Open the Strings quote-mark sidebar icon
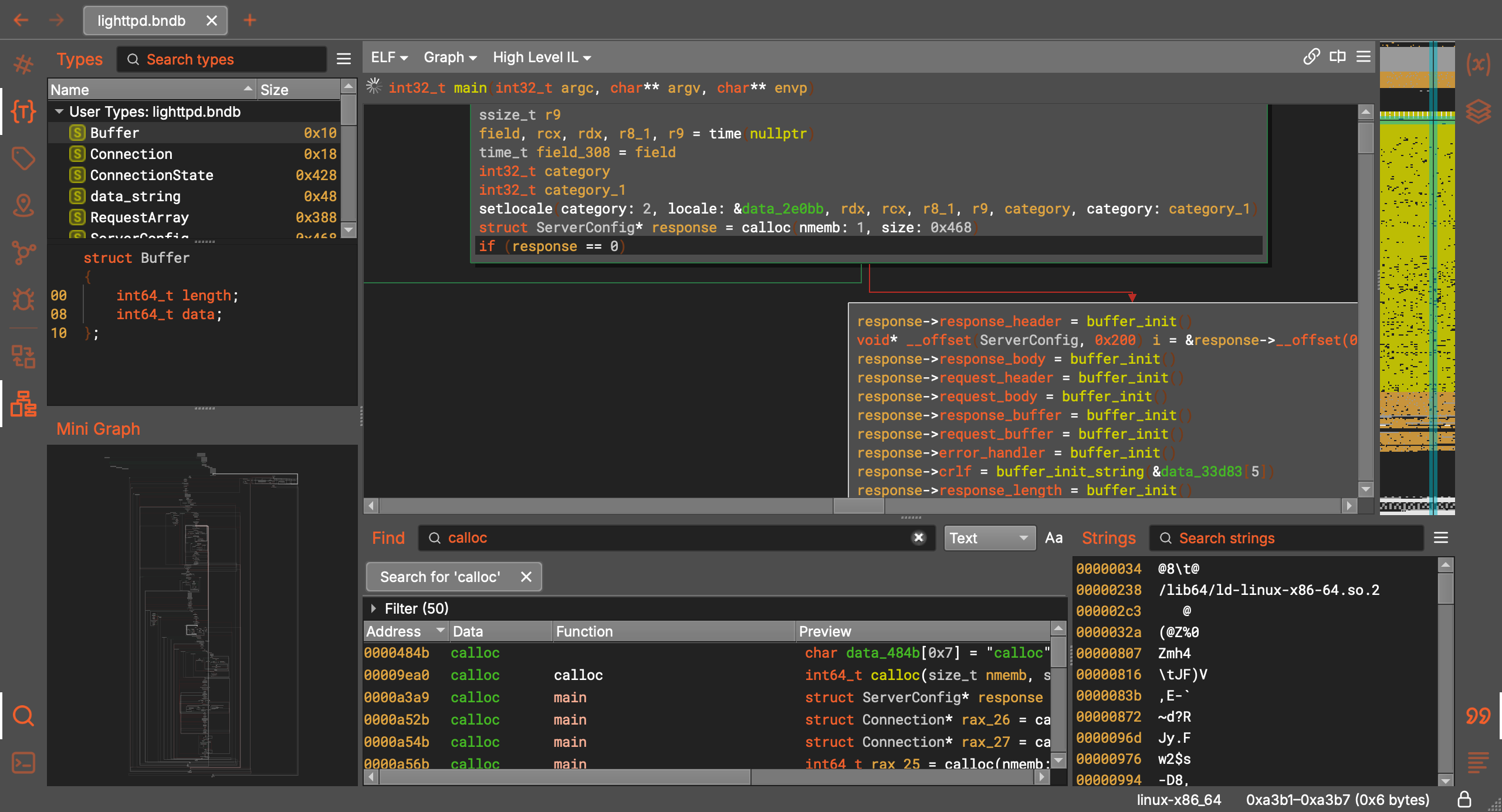Viewport: 1502px width, 812px height. pyautogui.click(x=1478, y=716)
